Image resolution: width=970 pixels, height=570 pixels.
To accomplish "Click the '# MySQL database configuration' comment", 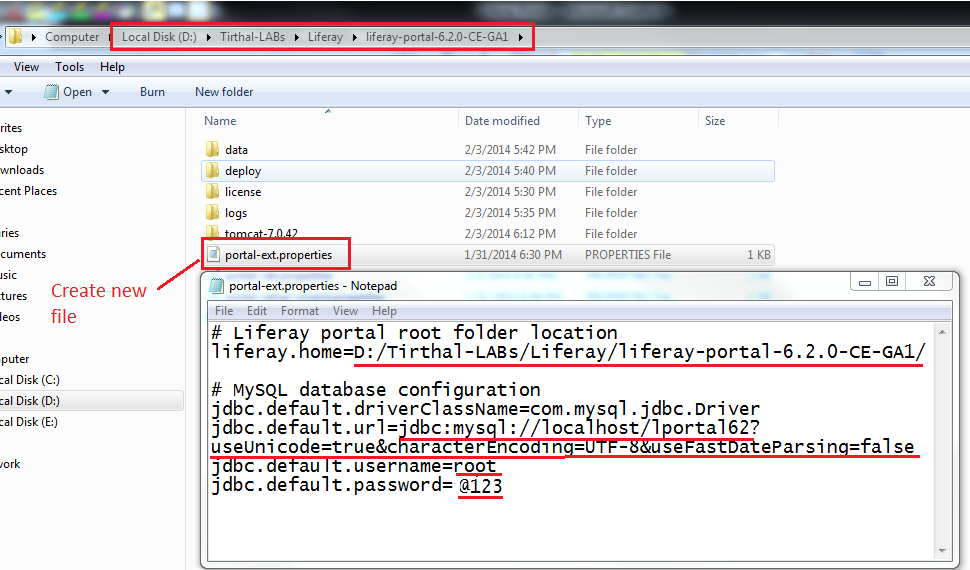I will pyautogui.click(x=376, y=390).
